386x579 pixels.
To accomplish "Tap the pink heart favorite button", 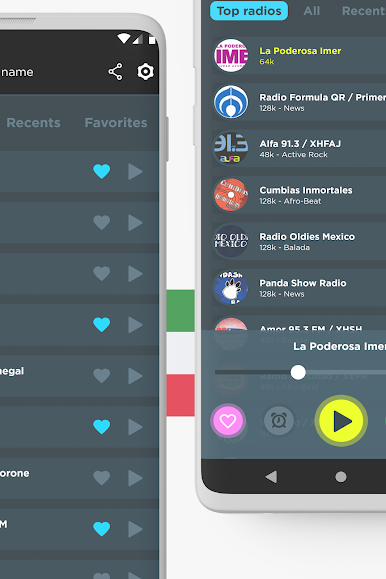I will [x=228, y=421].
